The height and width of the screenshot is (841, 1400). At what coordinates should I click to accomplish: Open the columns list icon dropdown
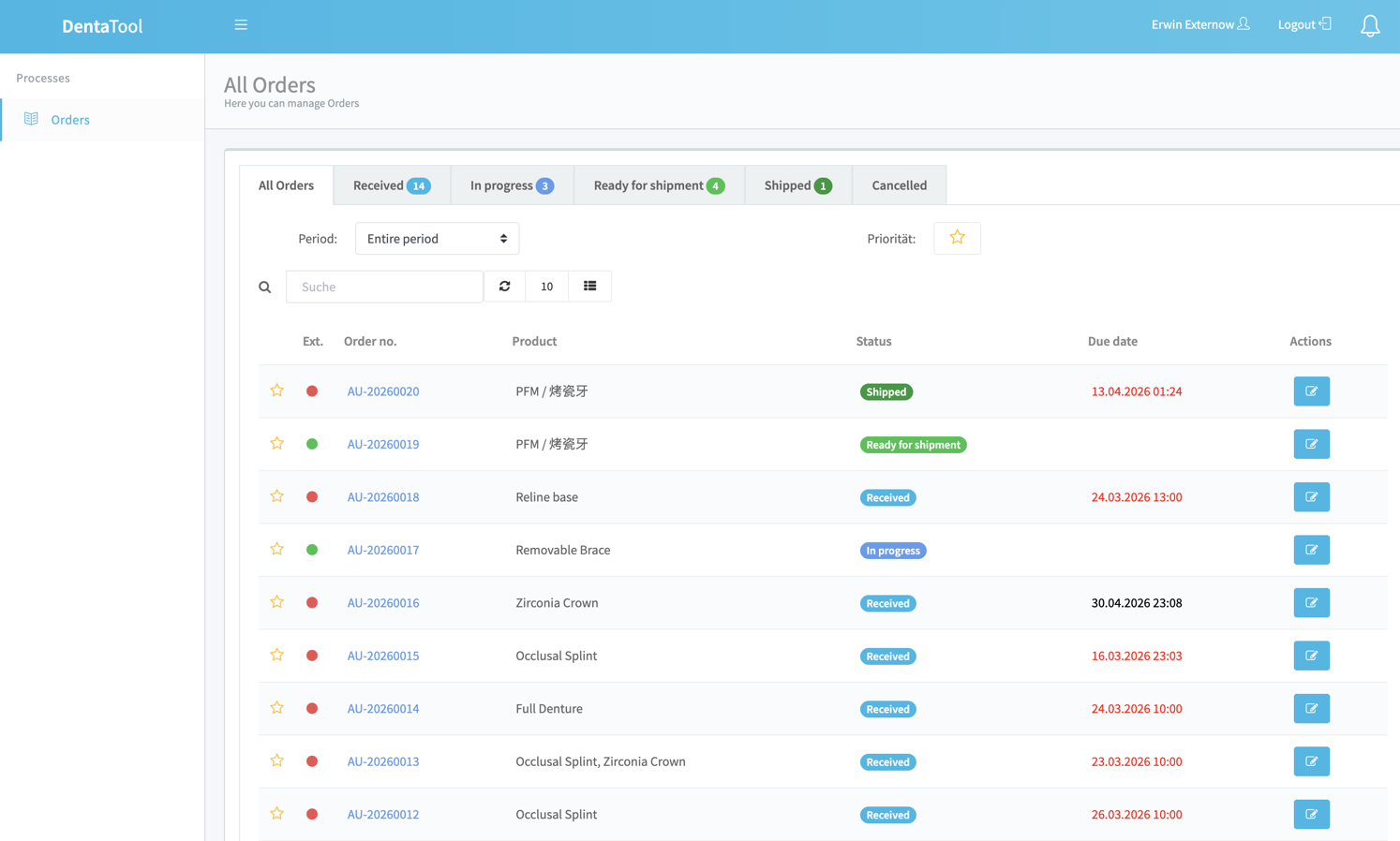589,287
